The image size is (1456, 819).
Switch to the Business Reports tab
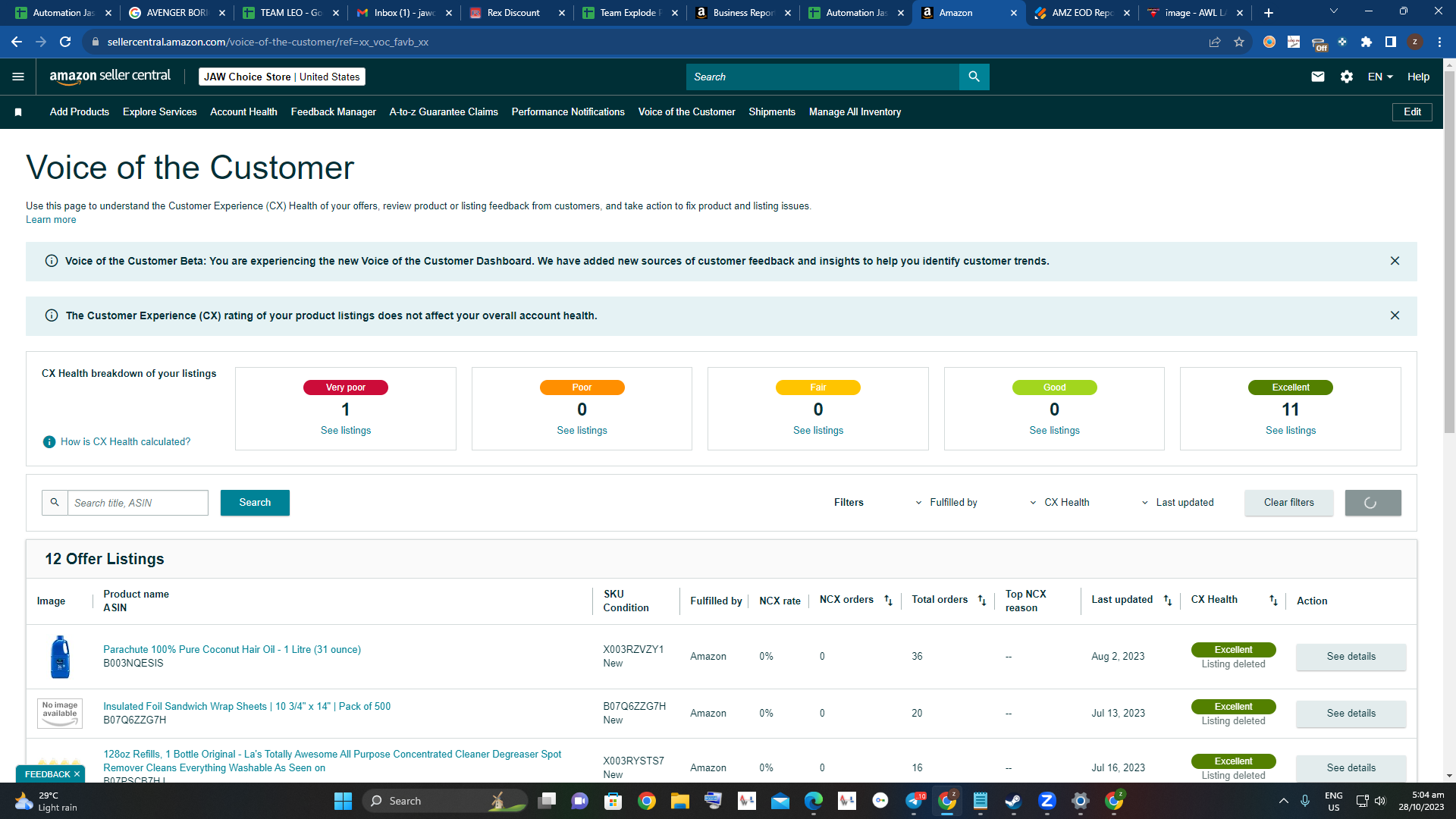pyautogui.click(x=743, y=13)
